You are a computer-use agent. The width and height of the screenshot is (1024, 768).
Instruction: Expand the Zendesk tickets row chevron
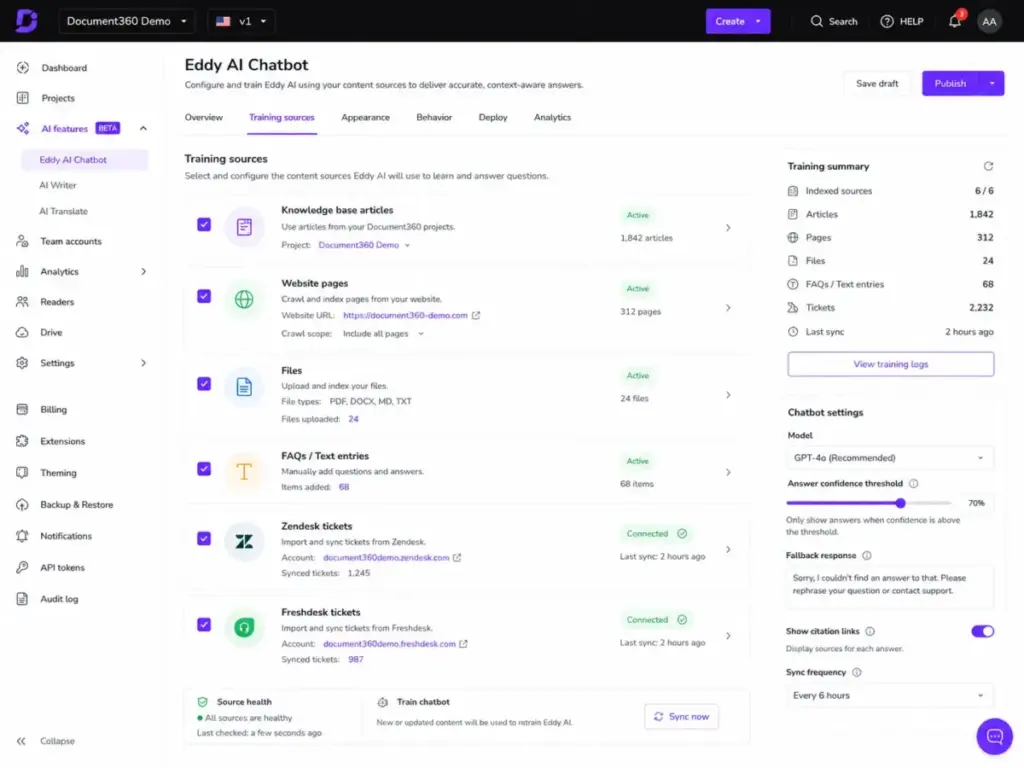[728, 550]
